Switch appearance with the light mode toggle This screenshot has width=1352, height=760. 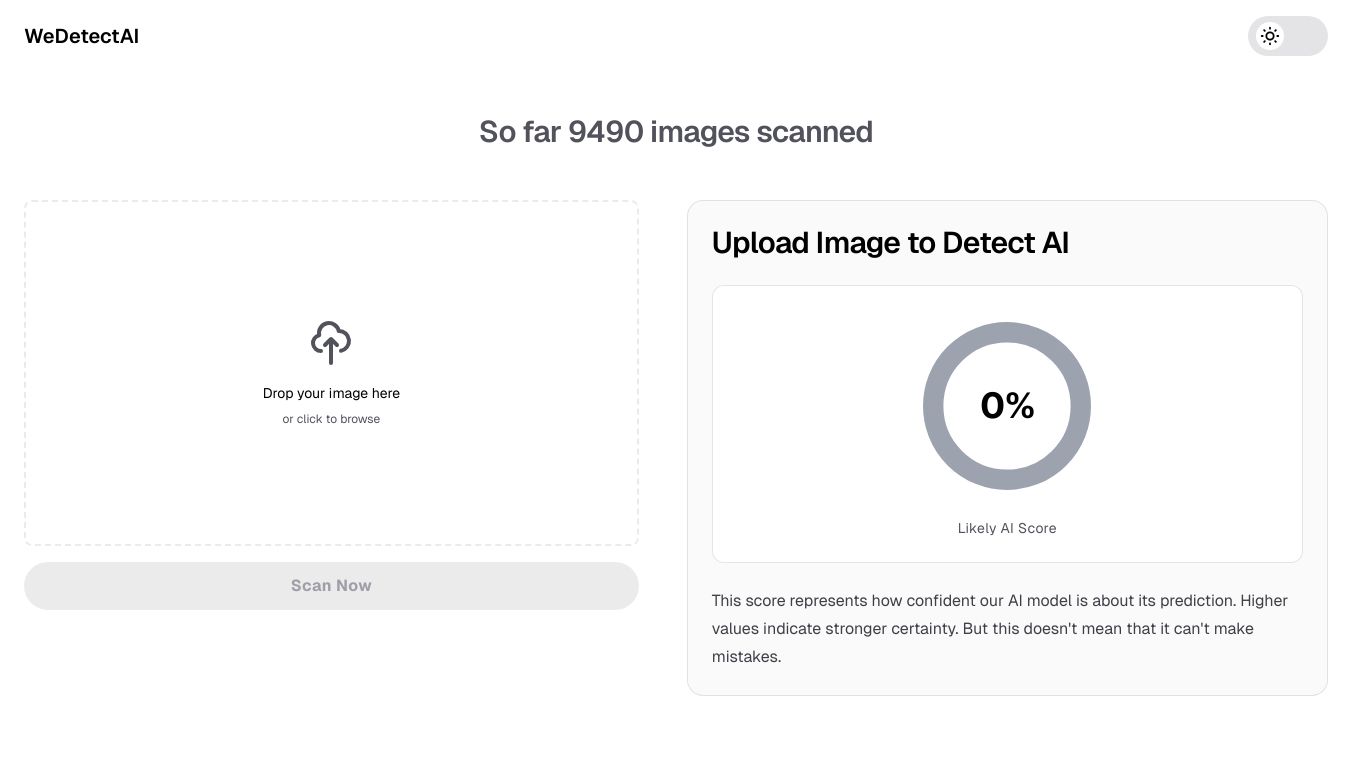(1288, 36)
